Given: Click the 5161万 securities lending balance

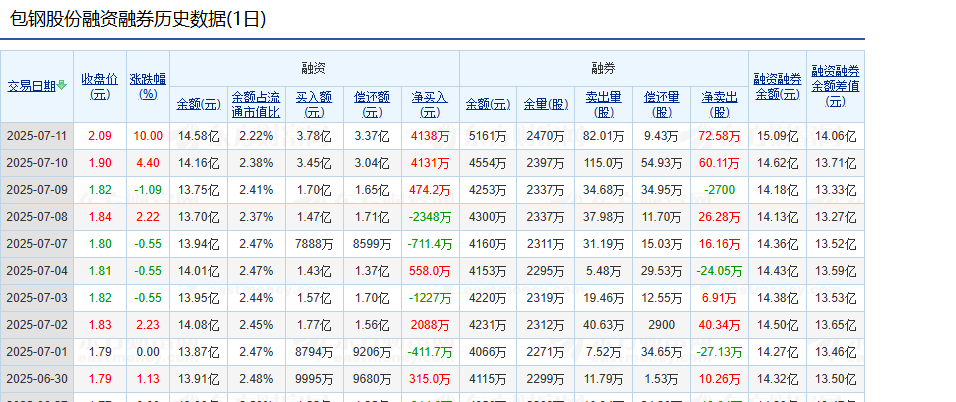Looking at the screenshot, I should click(x=488, y=135).
